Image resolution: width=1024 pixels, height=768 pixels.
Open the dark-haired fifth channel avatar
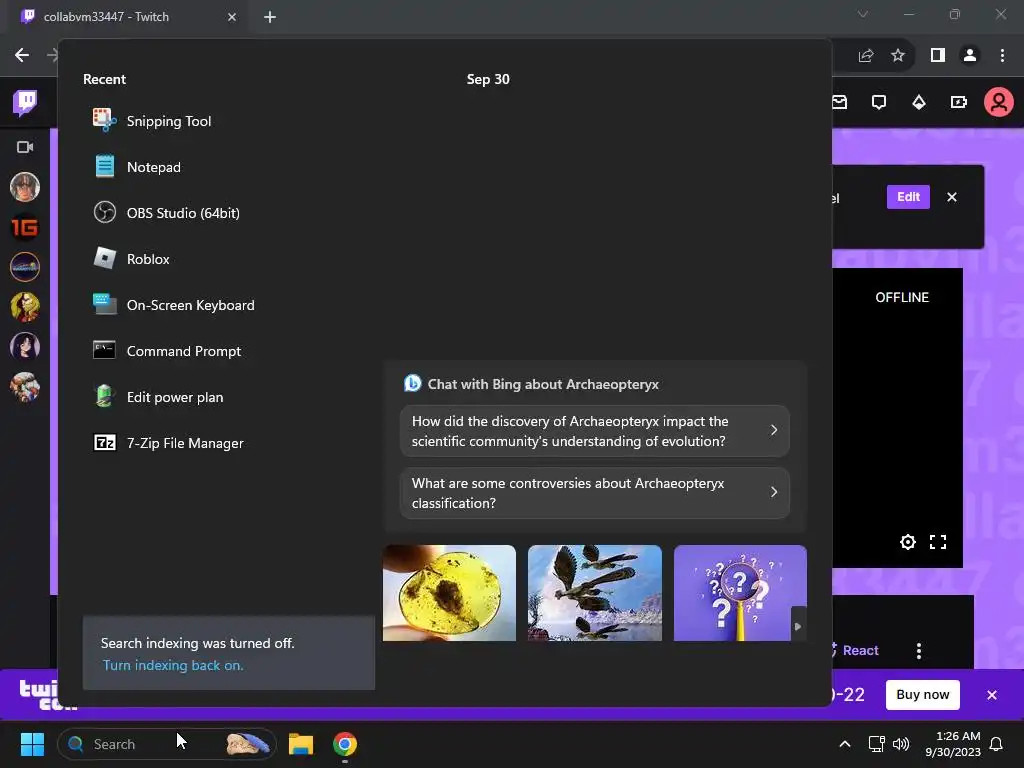click(x=25, y=346)
